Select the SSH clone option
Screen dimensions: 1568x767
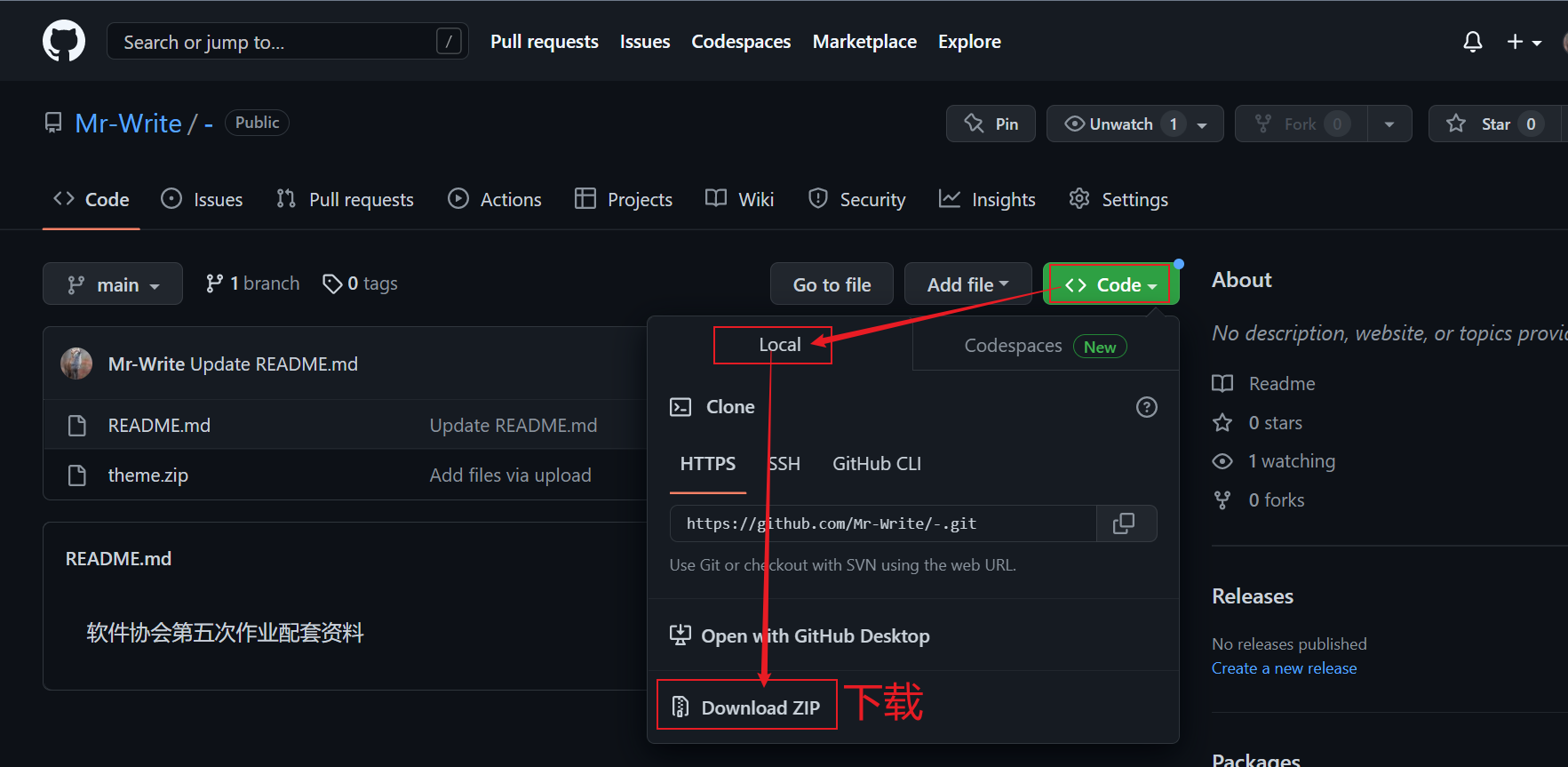(x=784, y=464)
